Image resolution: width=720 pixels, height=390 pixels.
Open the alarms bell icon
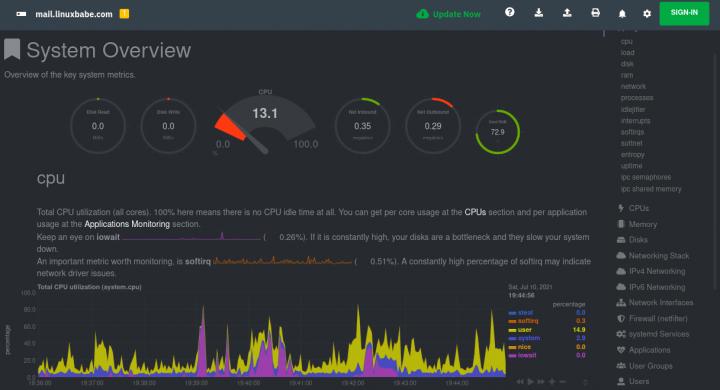click(622, 13)
